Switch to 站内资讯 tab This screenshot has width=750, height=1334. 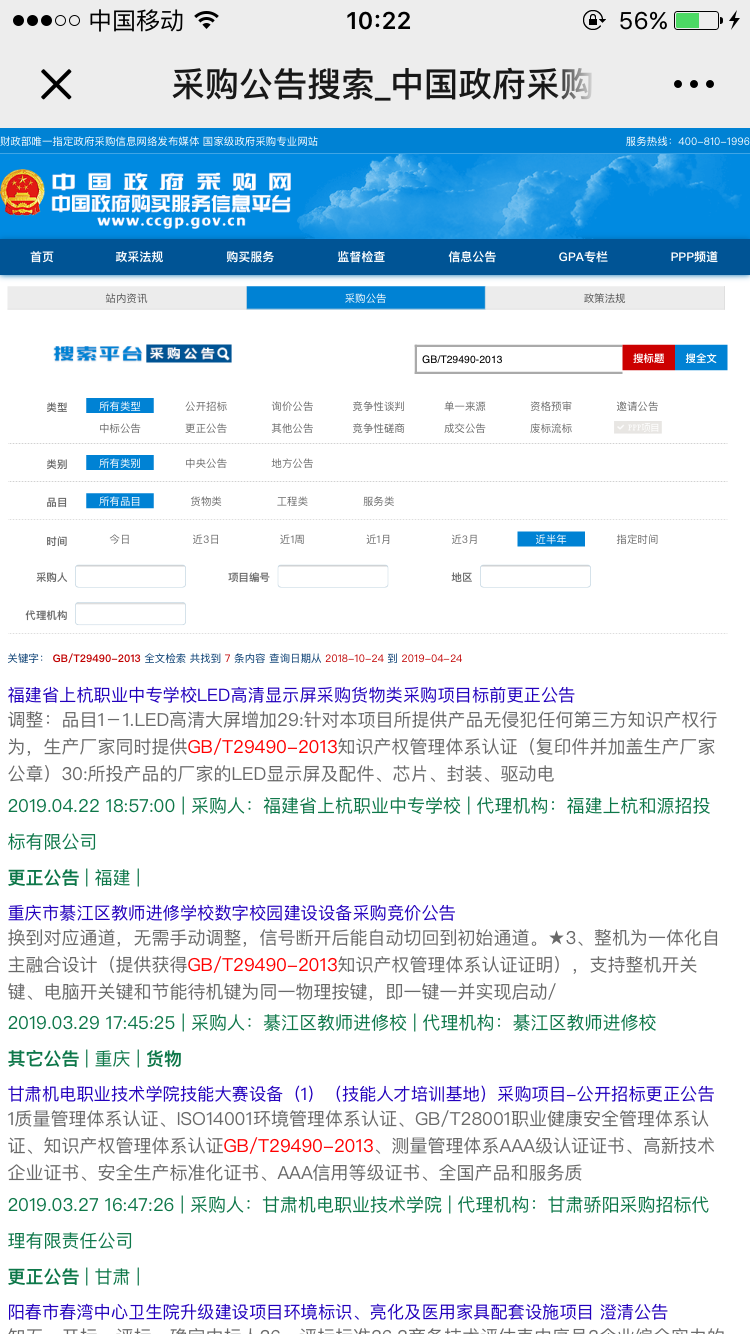coord(127,298)
